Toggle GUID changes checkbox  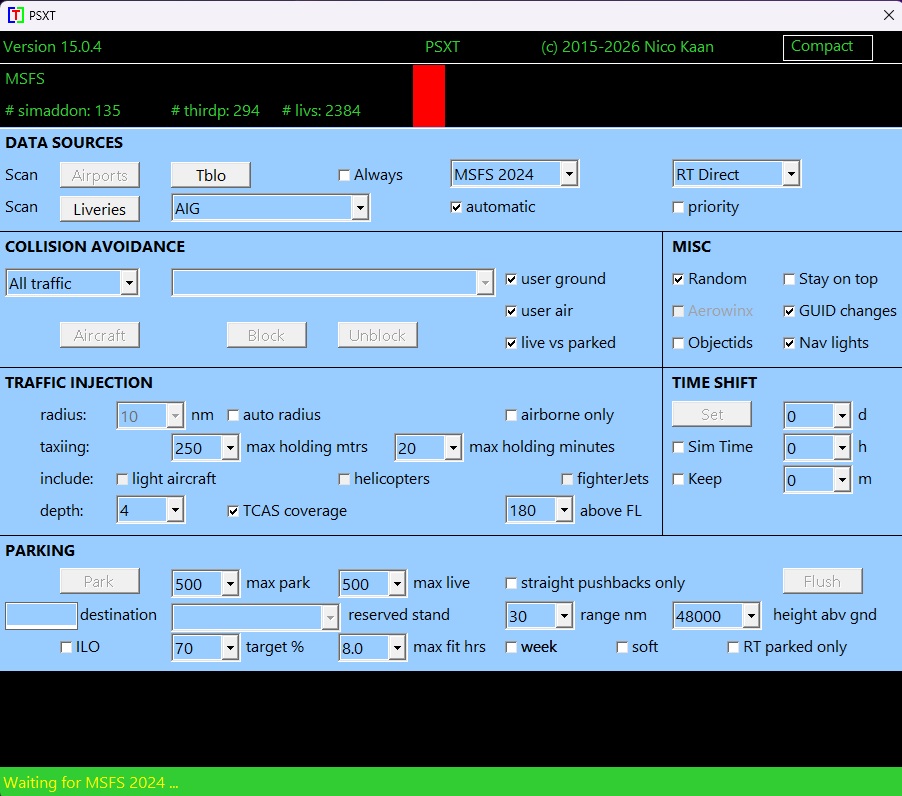pos(789,312)
